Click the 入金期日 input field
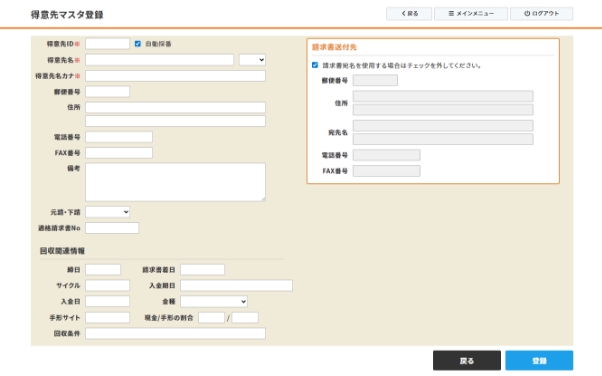The width and height of the screenshot is (602, 376). (x=236, y=285)
